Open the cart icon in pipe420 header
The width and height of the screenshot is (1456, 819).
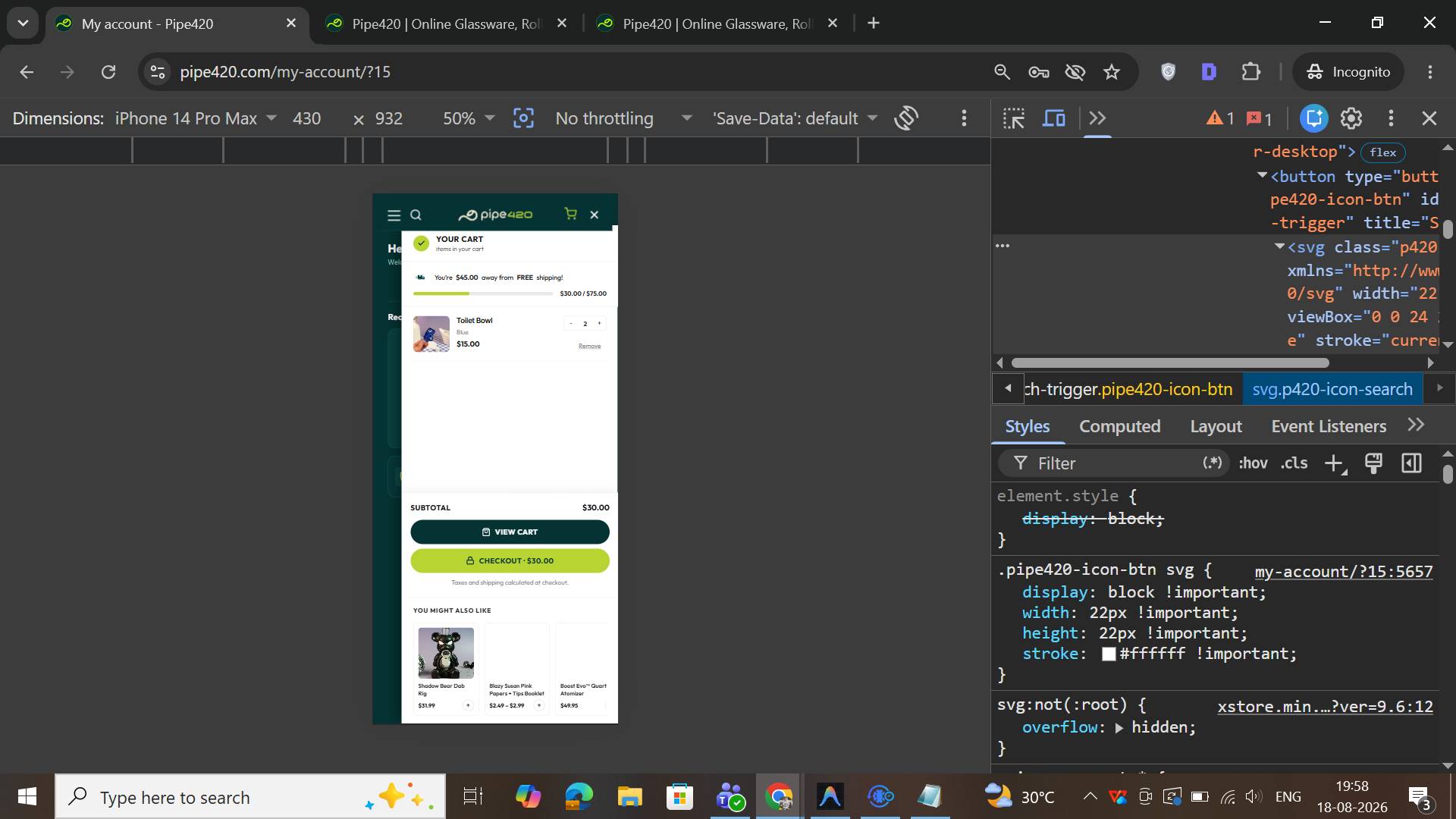point(571,215)
